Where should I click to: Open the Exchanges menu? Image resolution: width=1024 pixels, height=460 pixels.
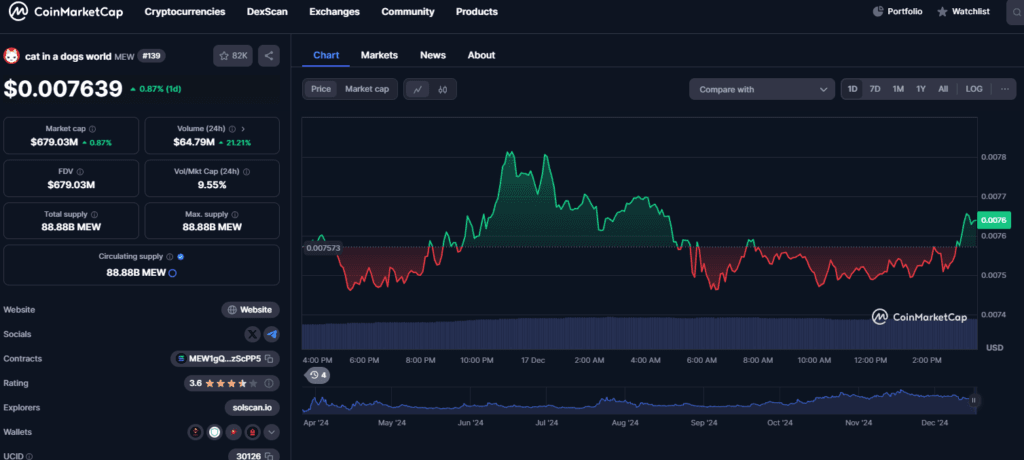tap(334, 12)
